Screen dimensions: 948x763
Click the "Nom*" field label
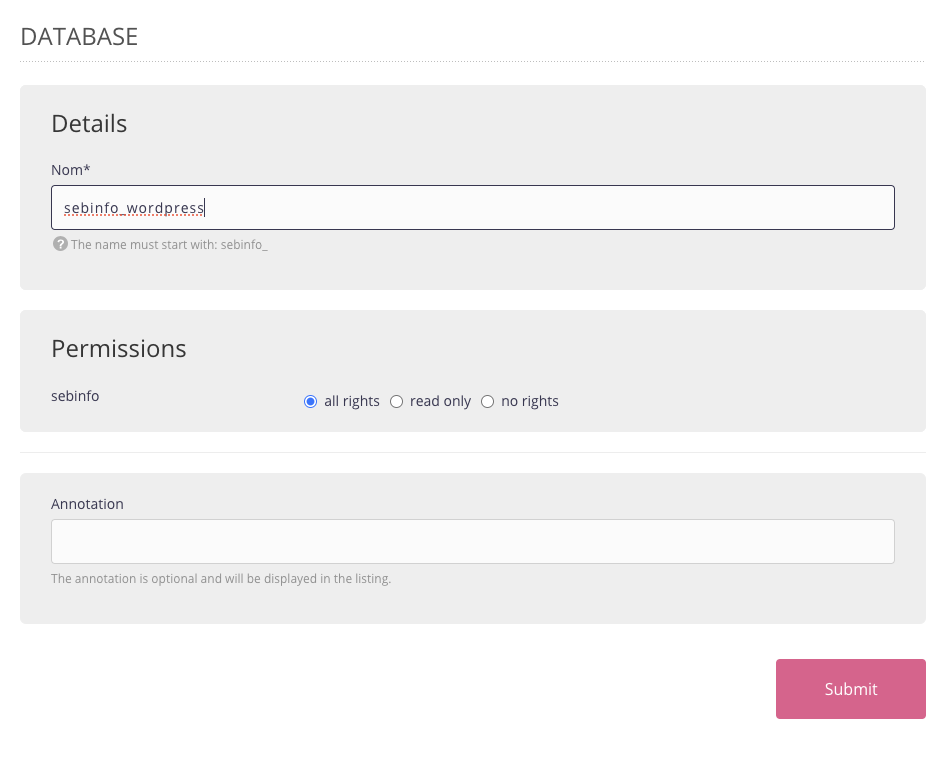[x=71, y=170]
